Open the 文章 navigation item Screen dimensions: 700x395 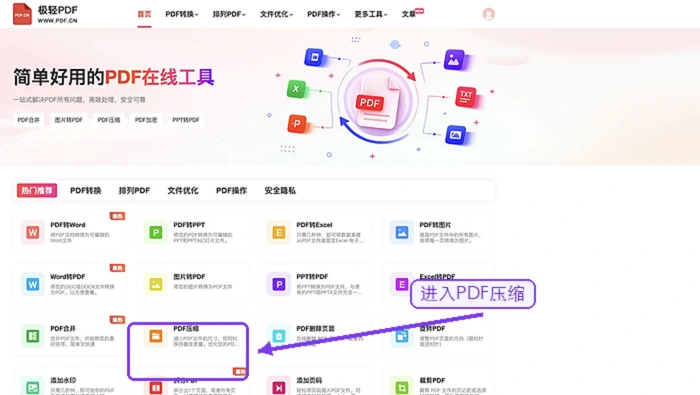[409, 14]
